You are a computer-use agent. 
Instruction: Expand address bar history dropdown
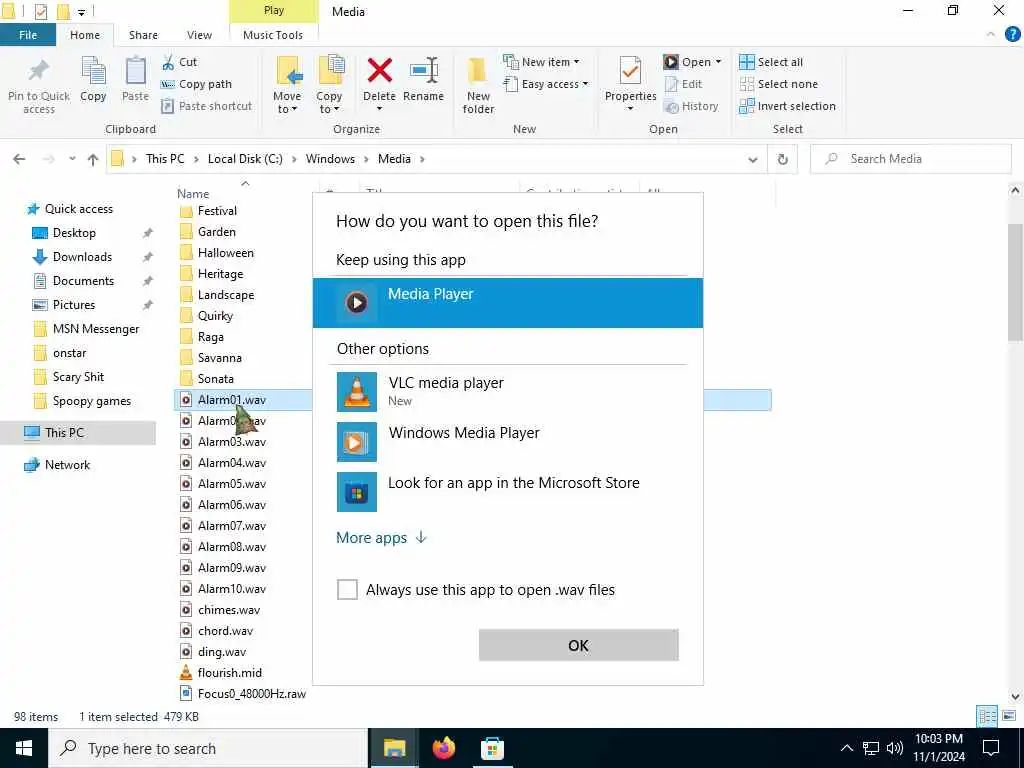coord(752,159)
